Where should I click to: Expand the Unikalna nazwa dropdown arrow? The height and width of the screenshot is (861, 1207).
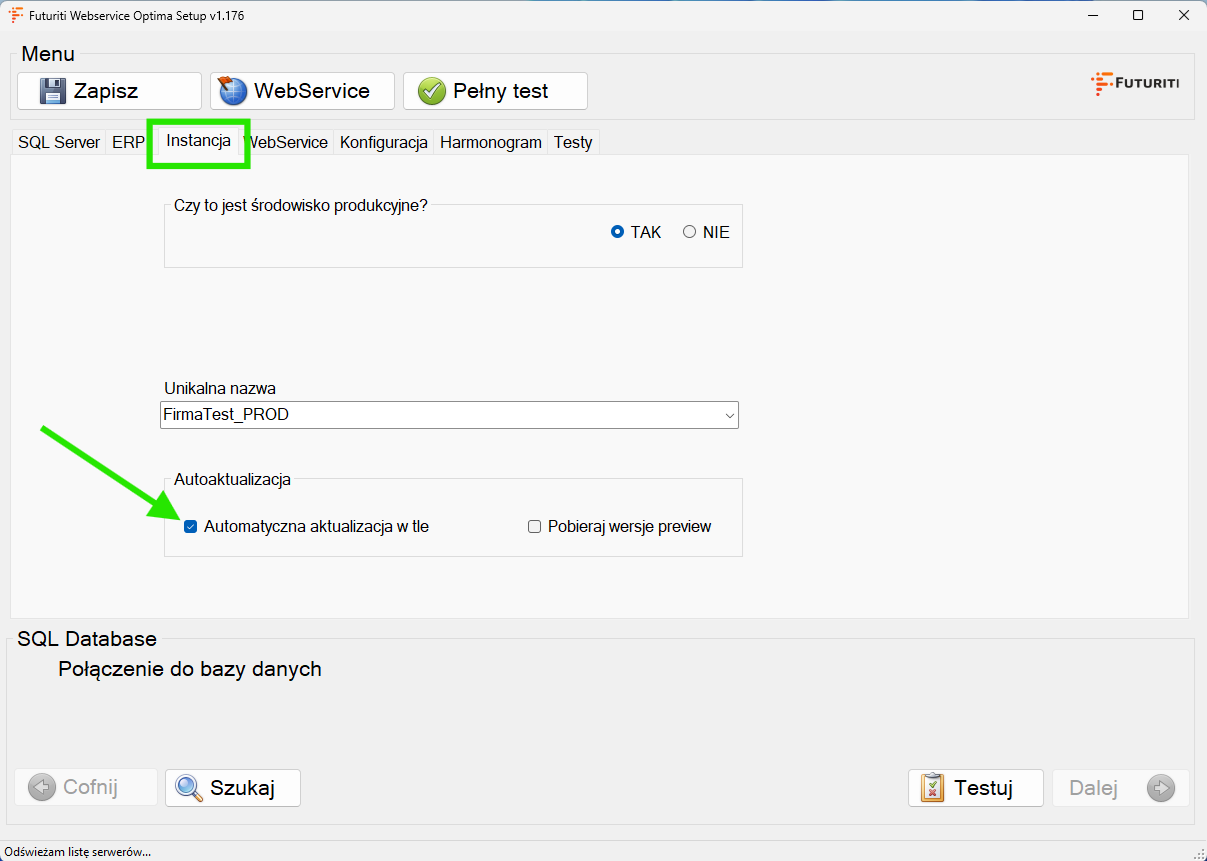tap(729, 415)
